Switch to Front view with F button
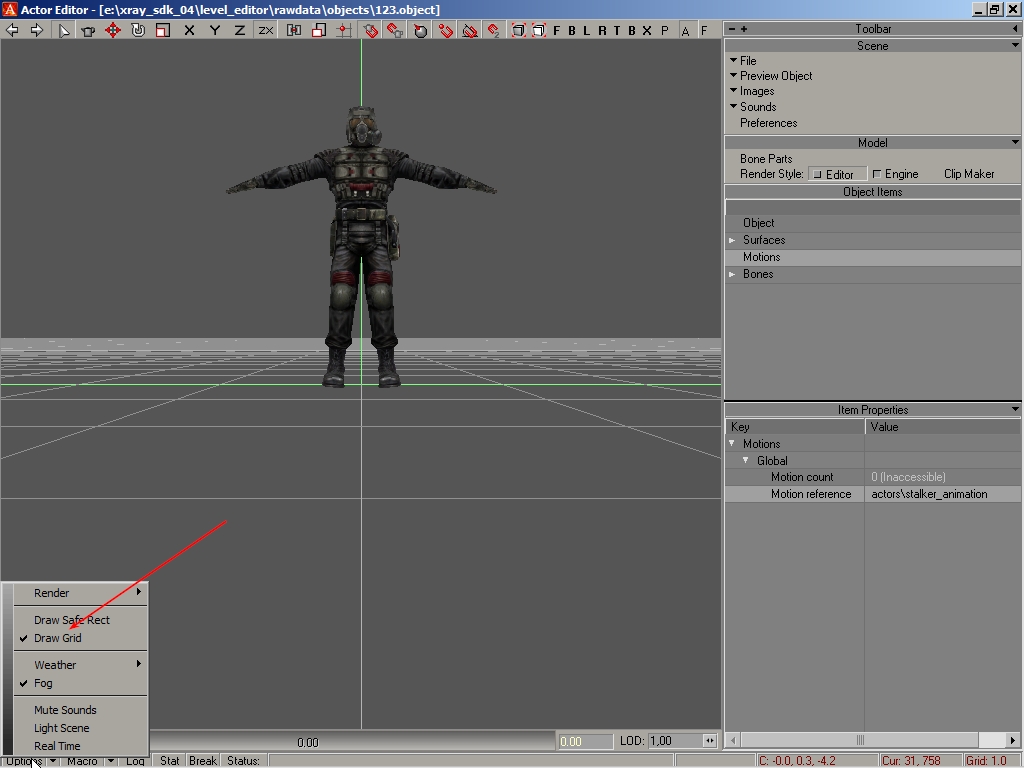This screenshot has width=1024, height=768. coord(556,30)
